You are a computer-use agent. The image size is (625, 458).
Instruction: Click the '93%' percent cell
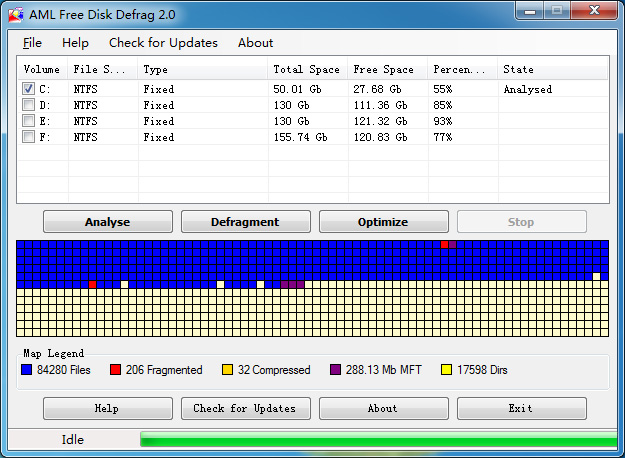pos(443,121)
